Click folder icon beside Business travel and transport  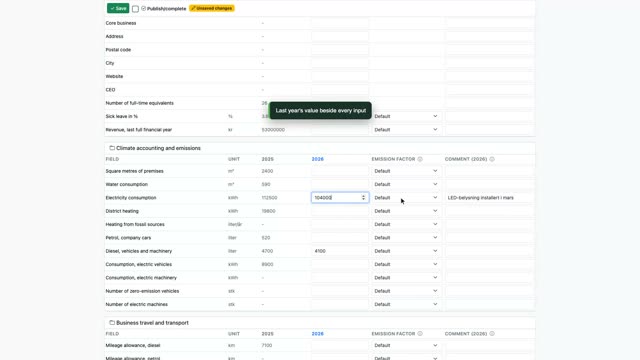(112, 322)
